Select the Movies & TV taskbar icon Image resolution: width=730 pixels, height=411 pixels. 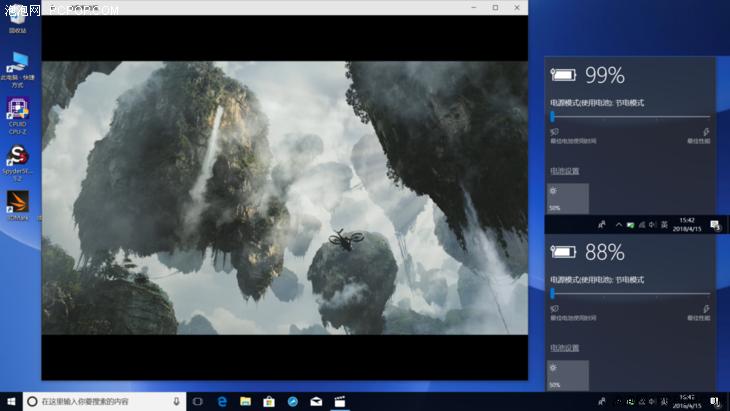[340, 401]
